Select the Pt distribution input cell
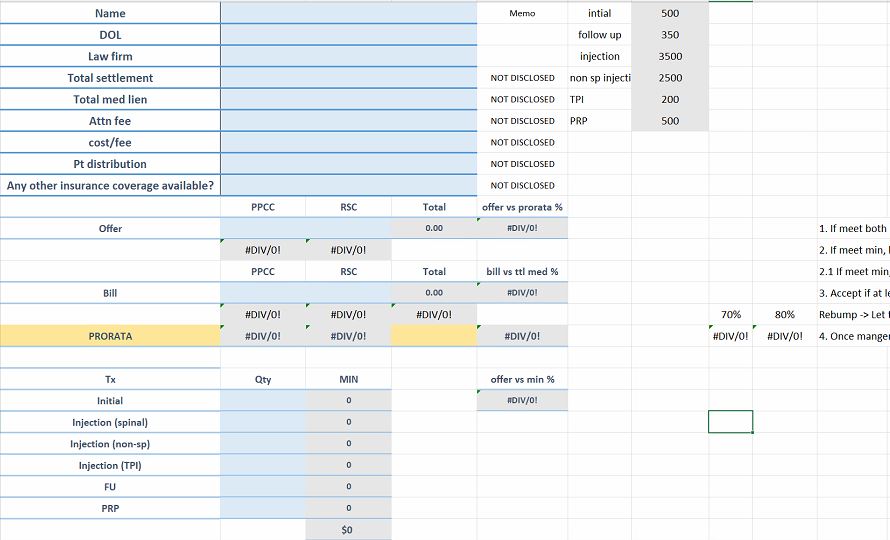This screenshot has height=540, width=890. coord(349,164)
